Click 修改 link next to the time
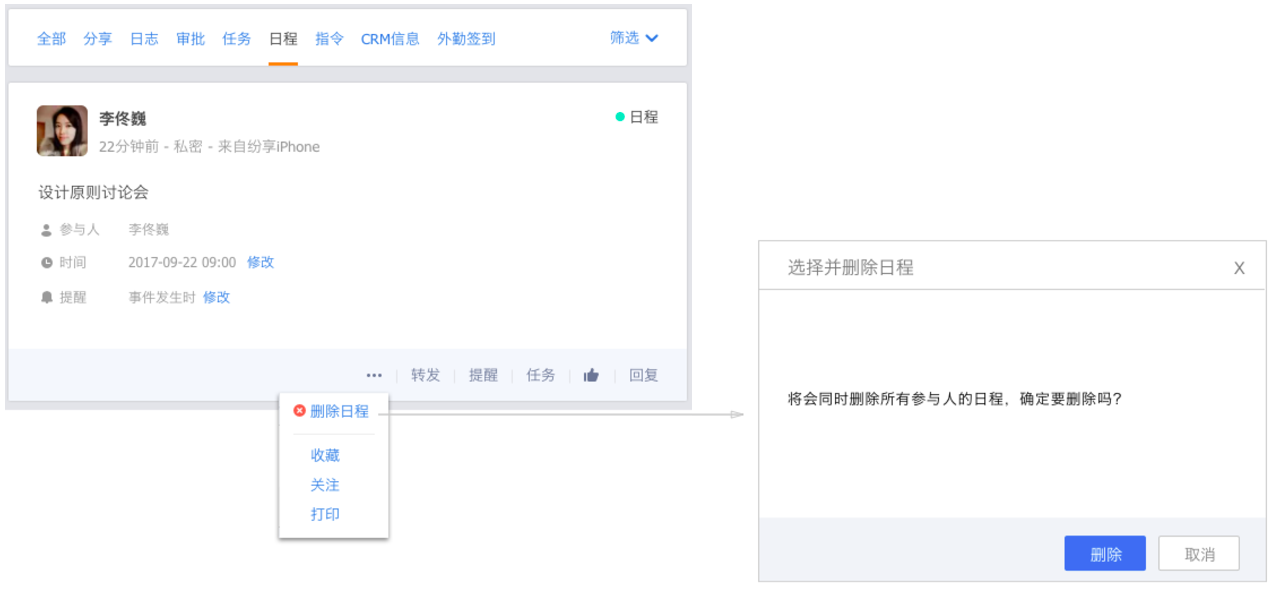 [x=260, y=262]
